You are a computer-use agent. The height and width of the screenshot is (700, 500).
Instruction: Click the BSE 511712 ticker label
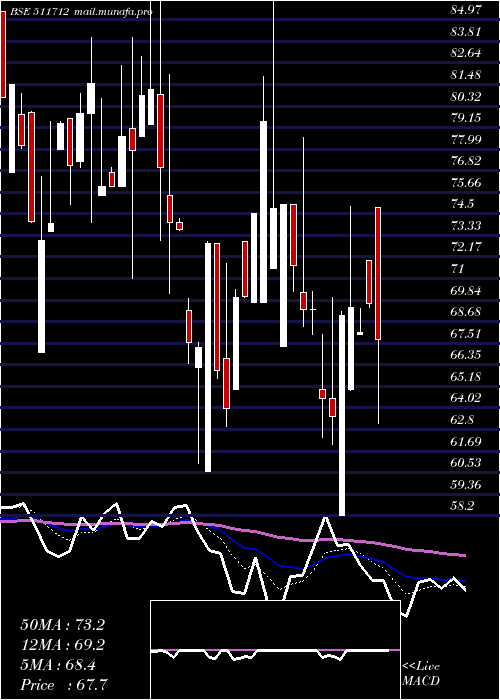pyautogui.click(x=38, y=12)
